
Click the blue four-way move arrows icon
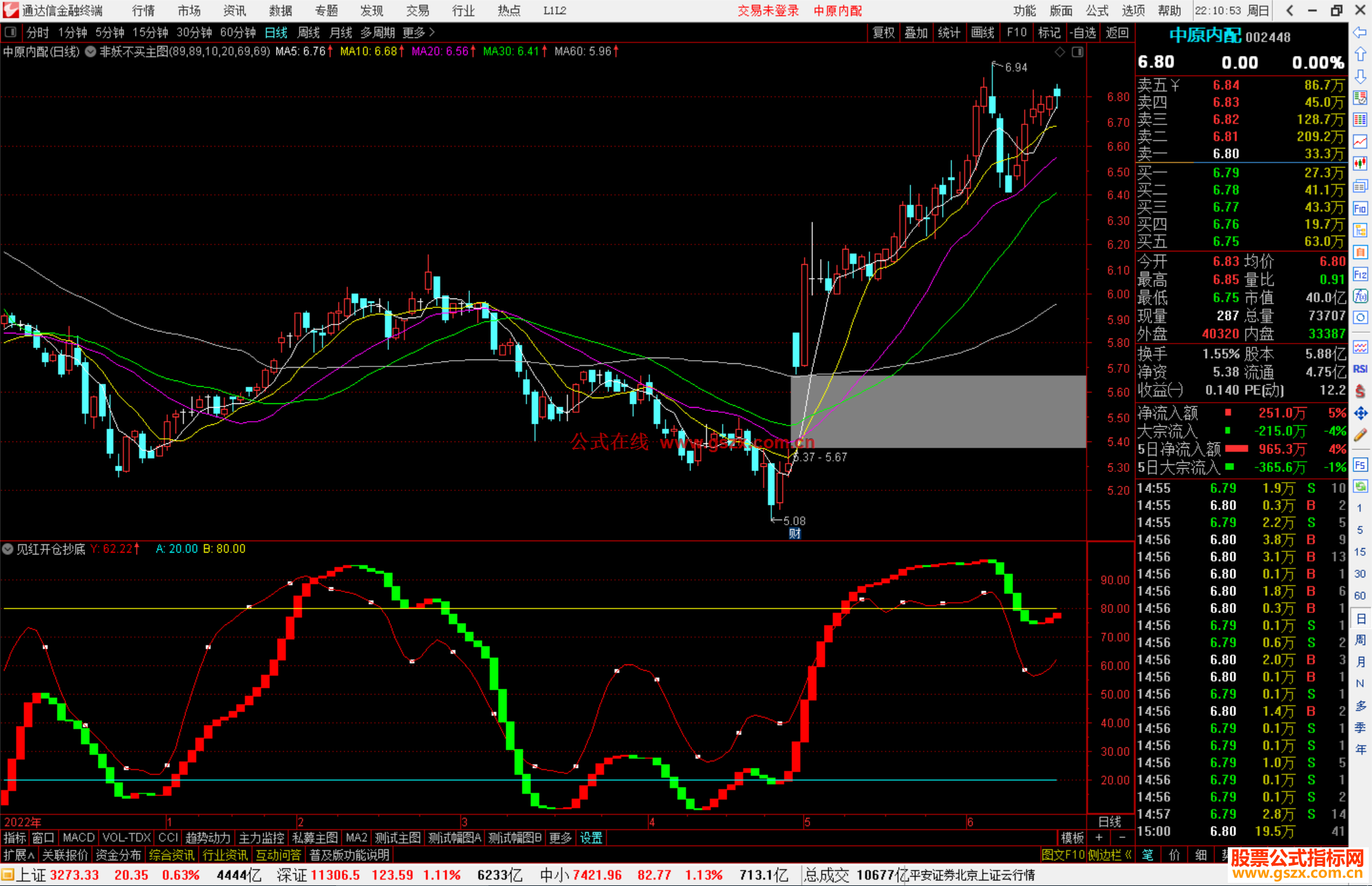tap(1359, 413)
